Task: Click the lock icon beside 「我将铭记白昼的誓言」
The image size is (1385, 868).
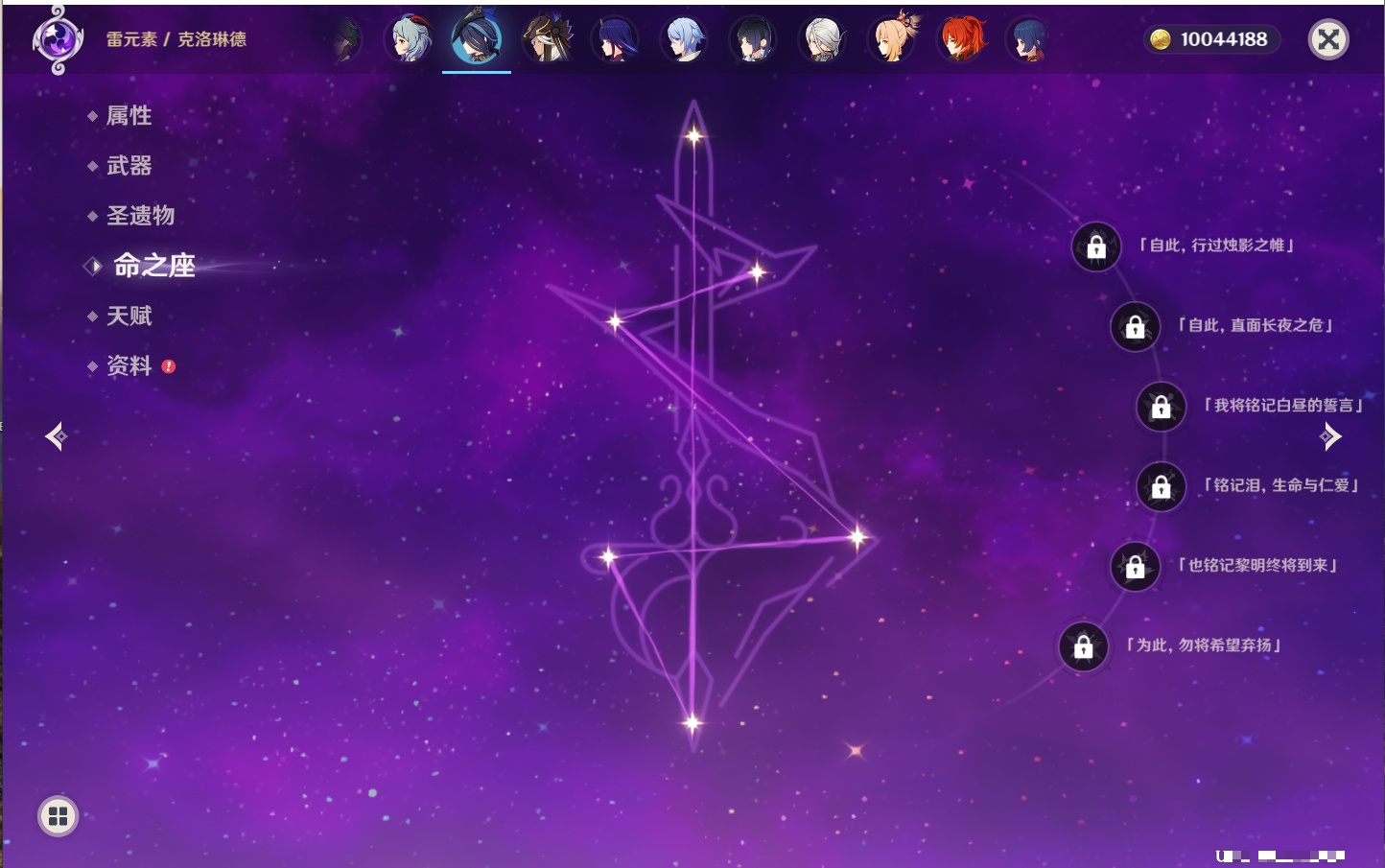Action: click(1161, 407)
